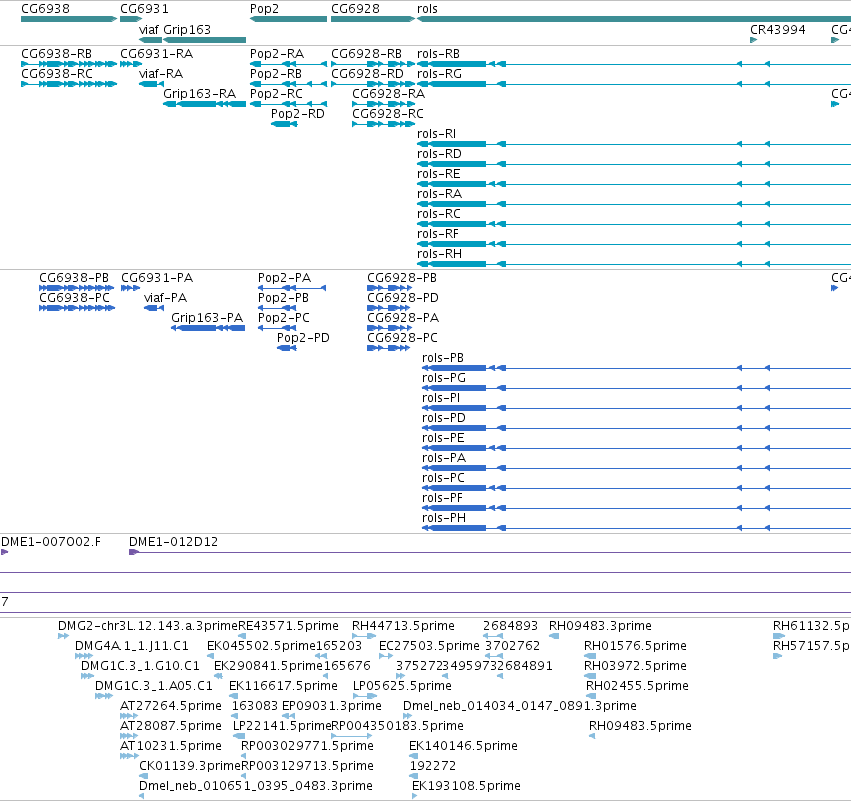Click transcript label CG6938-RB
Viewport: 851px width, 801px height.
[56, 54]
